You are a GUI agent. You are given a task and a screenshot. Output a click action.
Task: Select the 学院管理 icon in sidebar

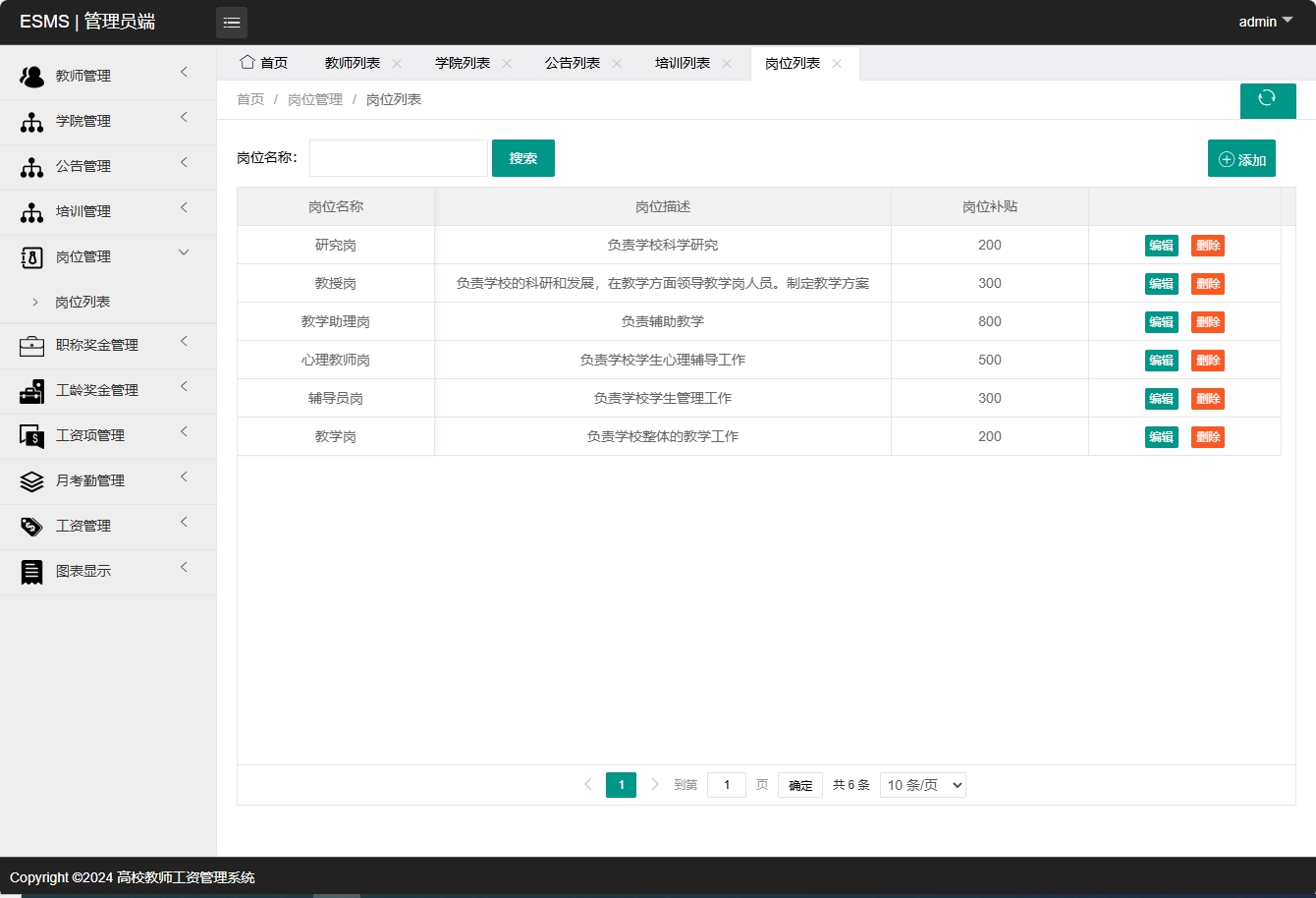point(30,120)
